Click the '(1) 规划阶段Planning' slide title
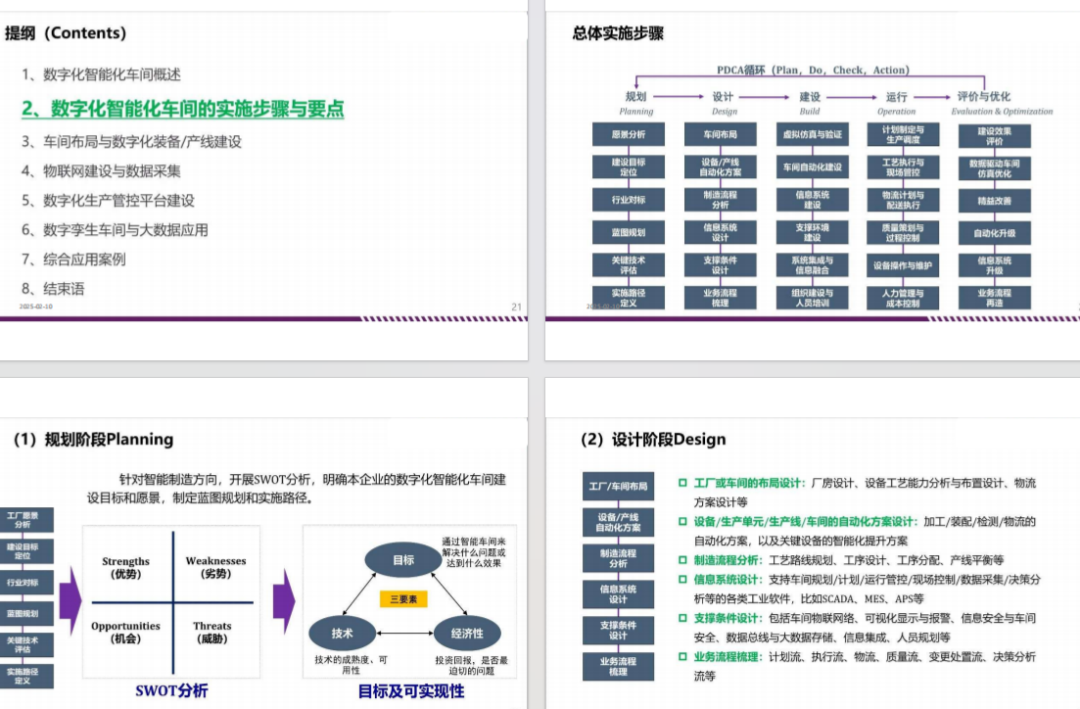This screenshot has height=709, width=1080. pos(93,439)
